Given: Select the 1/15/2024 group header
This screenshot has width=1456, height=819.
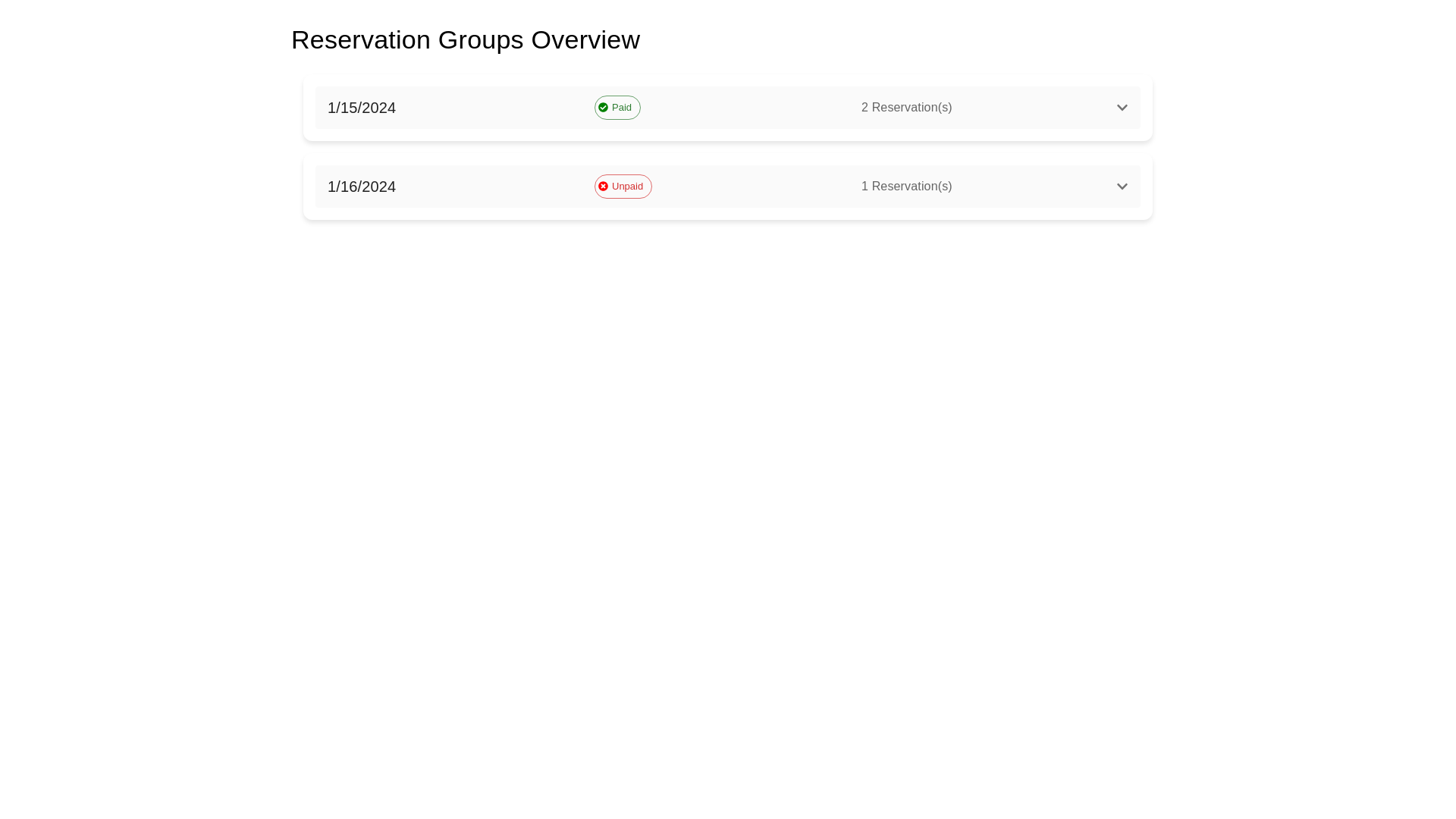Looking at the screenshot, I should point(726,107).
